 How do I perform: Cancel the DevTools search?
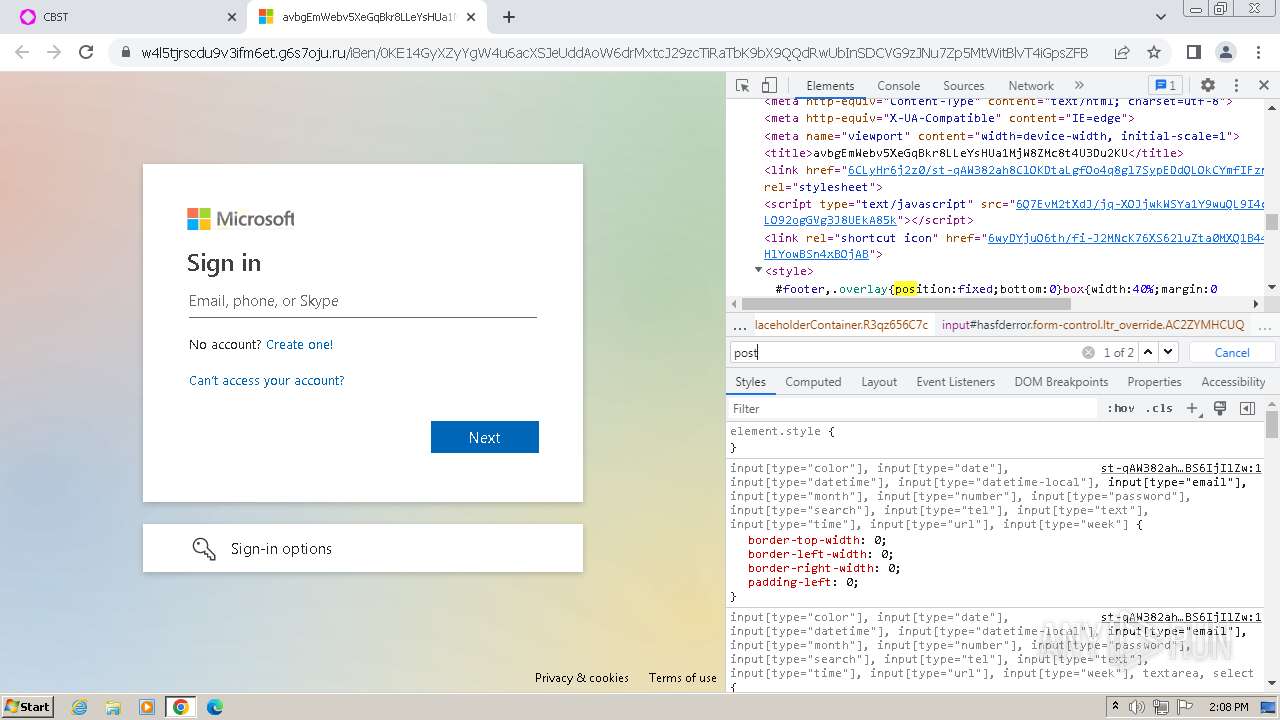pyautogui.click(x=1232, y=352)
